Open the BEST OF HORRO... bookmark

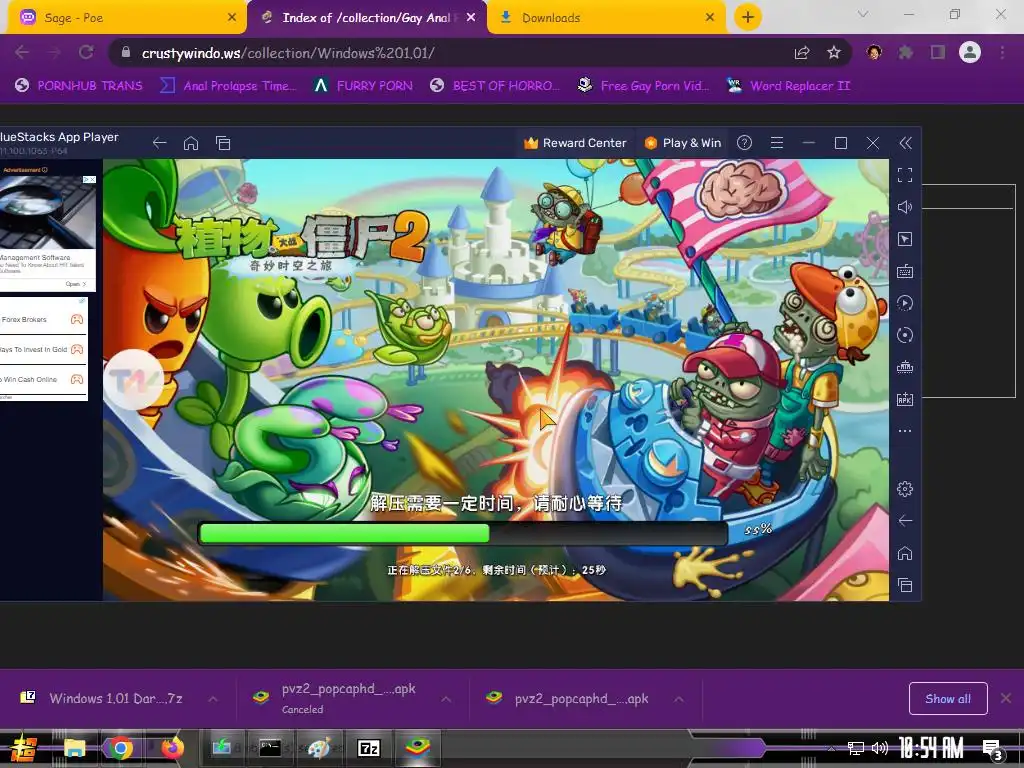[495, 86]
